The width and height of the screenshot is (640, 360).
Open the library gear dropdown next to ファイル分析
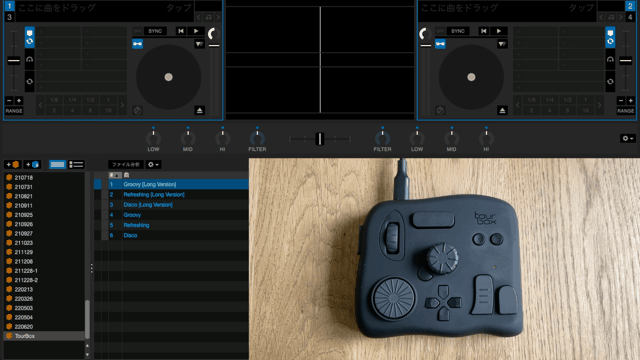click(x=153, y=164)
